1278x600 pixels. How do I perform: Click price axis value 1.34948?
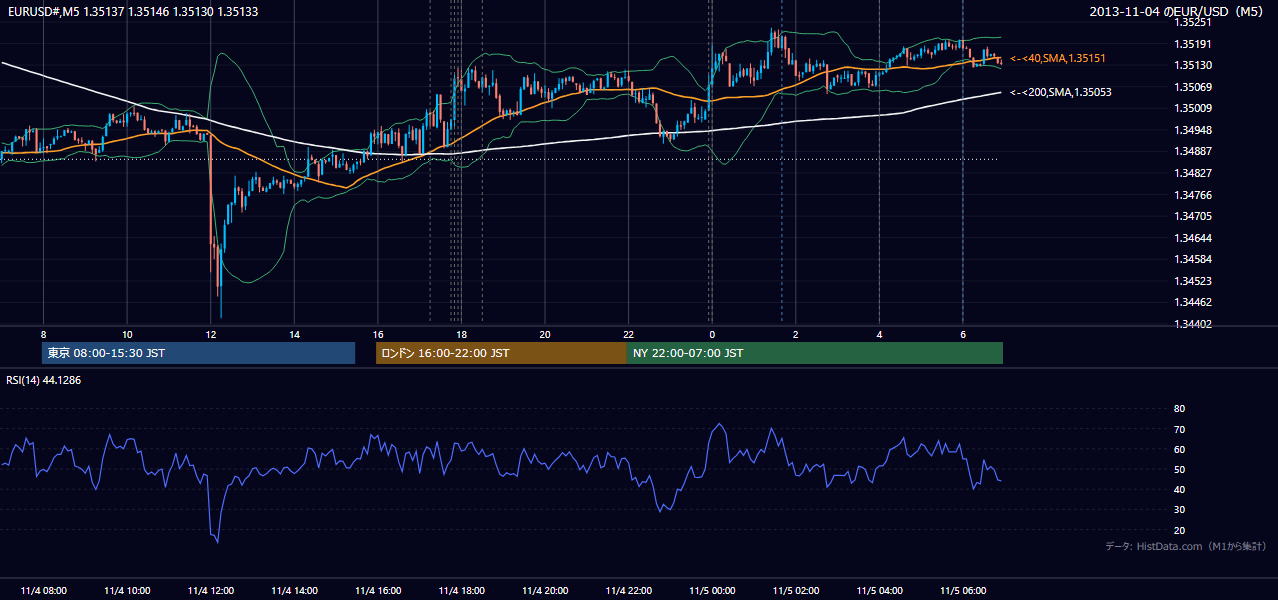(x=1193, y=130)
